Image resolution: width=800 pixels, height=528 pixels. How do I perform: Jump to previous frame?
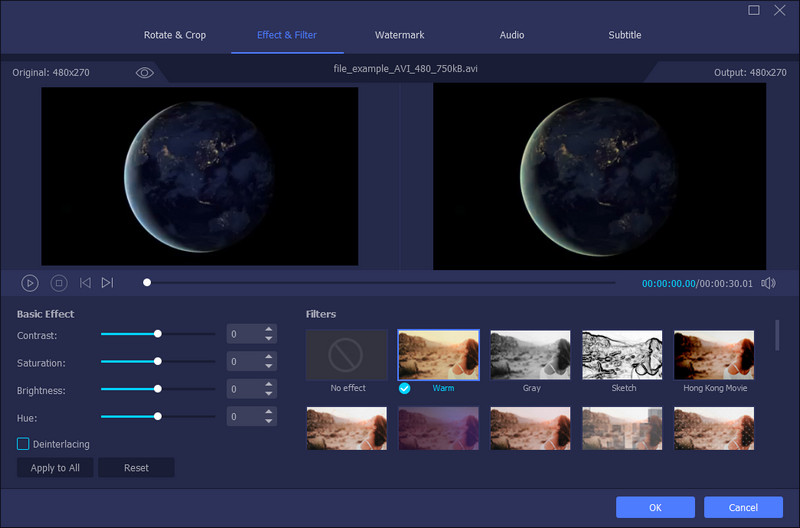point(85,283)
